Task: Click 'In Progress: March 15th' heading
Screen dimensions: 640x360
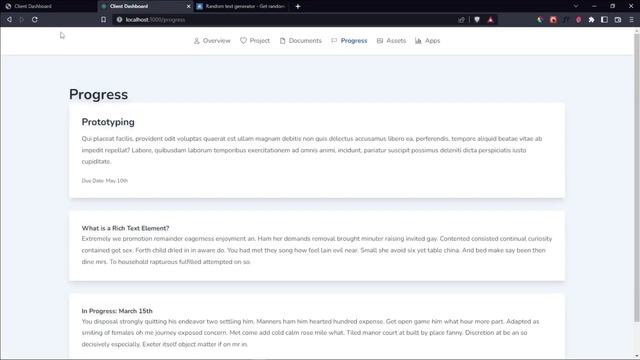Action: click(x=117, y=311)
